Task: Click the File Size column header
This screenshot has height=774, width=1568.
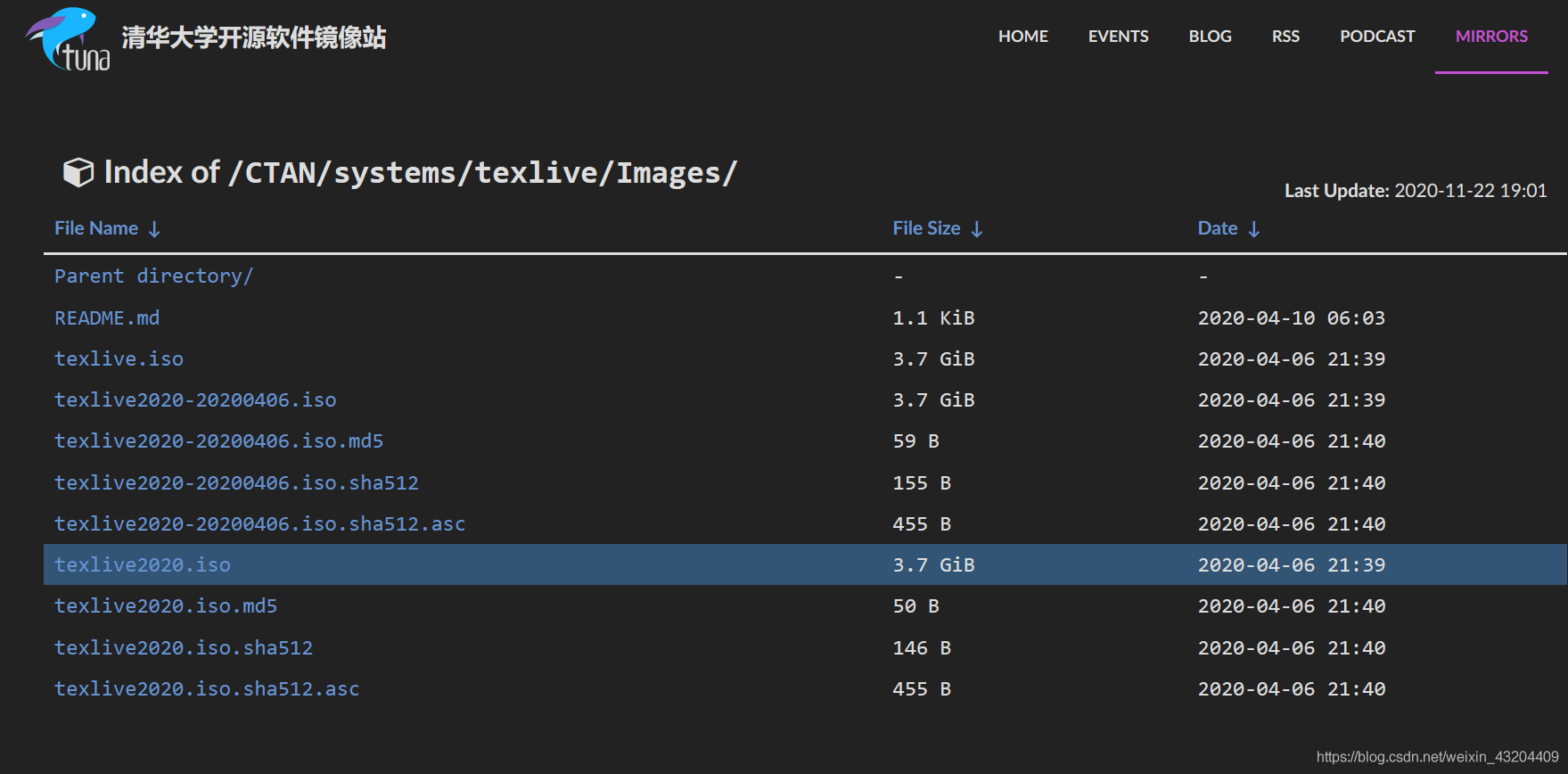Action: [926, 228]
